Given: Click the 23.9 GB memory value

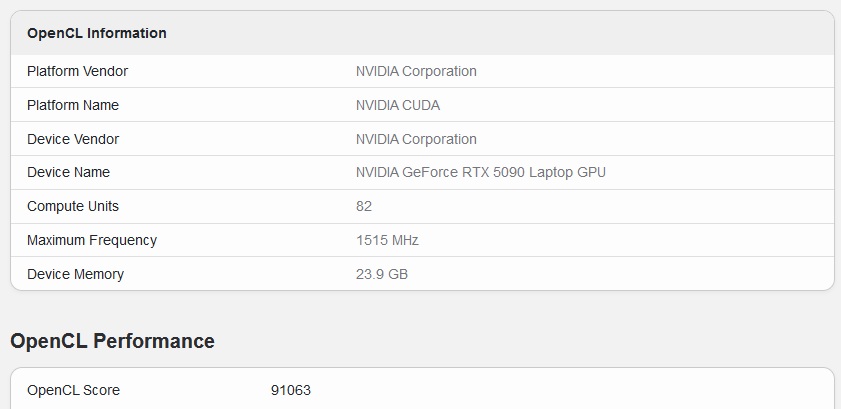Looking at the screenshot, I should tap(382, 274).
